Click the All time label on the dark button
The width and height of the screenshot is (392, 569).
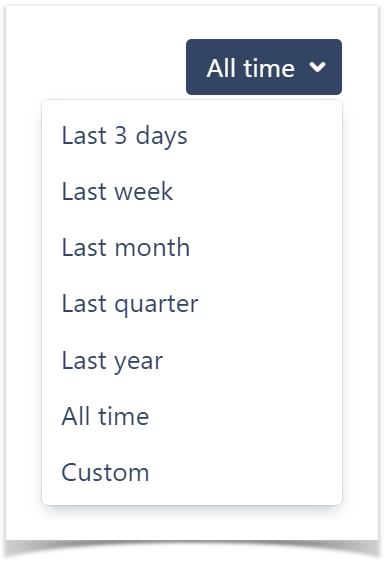[250, 68]
